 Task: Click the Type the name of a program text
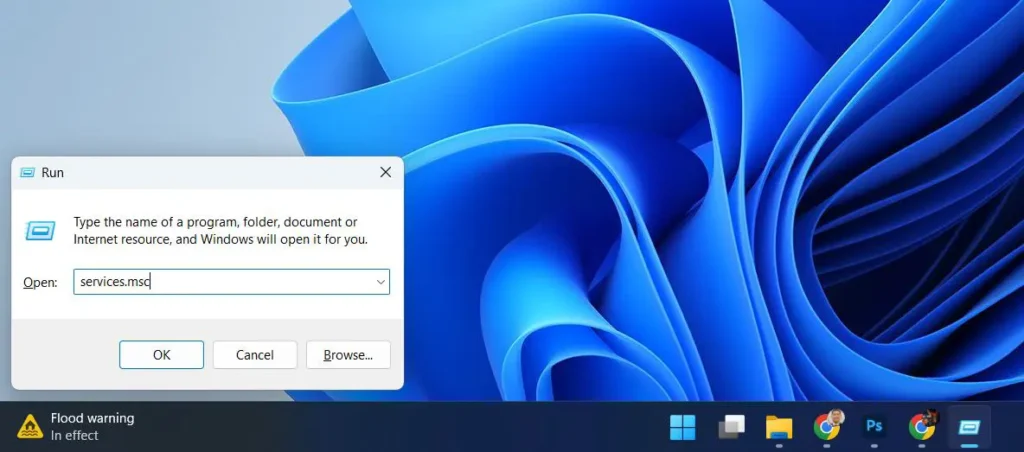point(220,231)
